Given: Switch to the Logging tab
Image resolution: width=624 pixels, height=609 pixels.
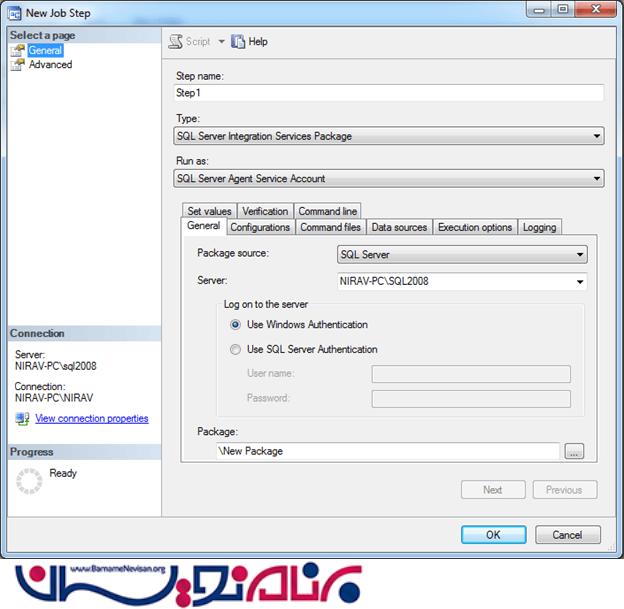Looking at the screenshot, I should (x=540, y=227).
